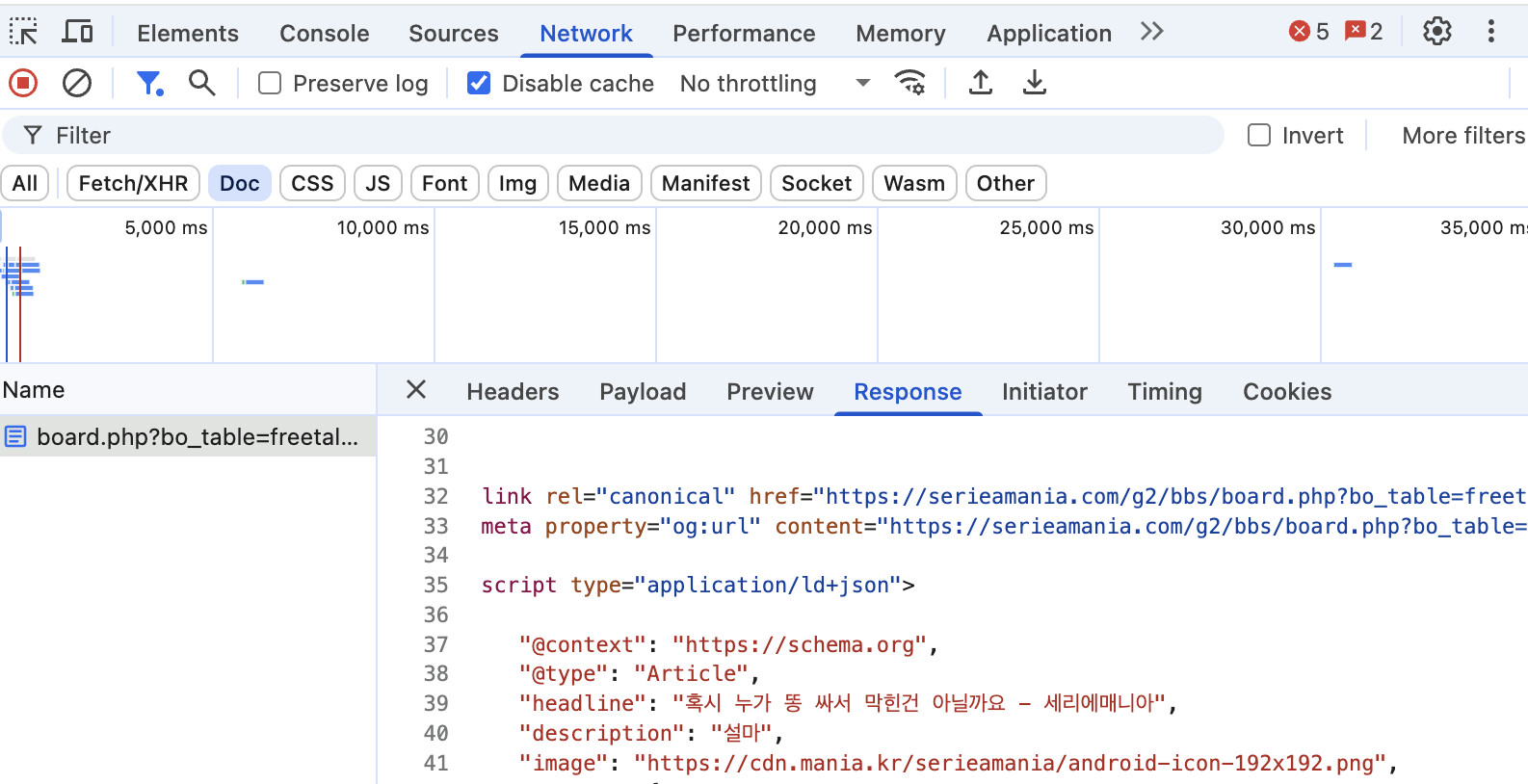Open DevTools settings gear
The width and height of the screenshot is (1528, 784).
tap(1436, 32)
